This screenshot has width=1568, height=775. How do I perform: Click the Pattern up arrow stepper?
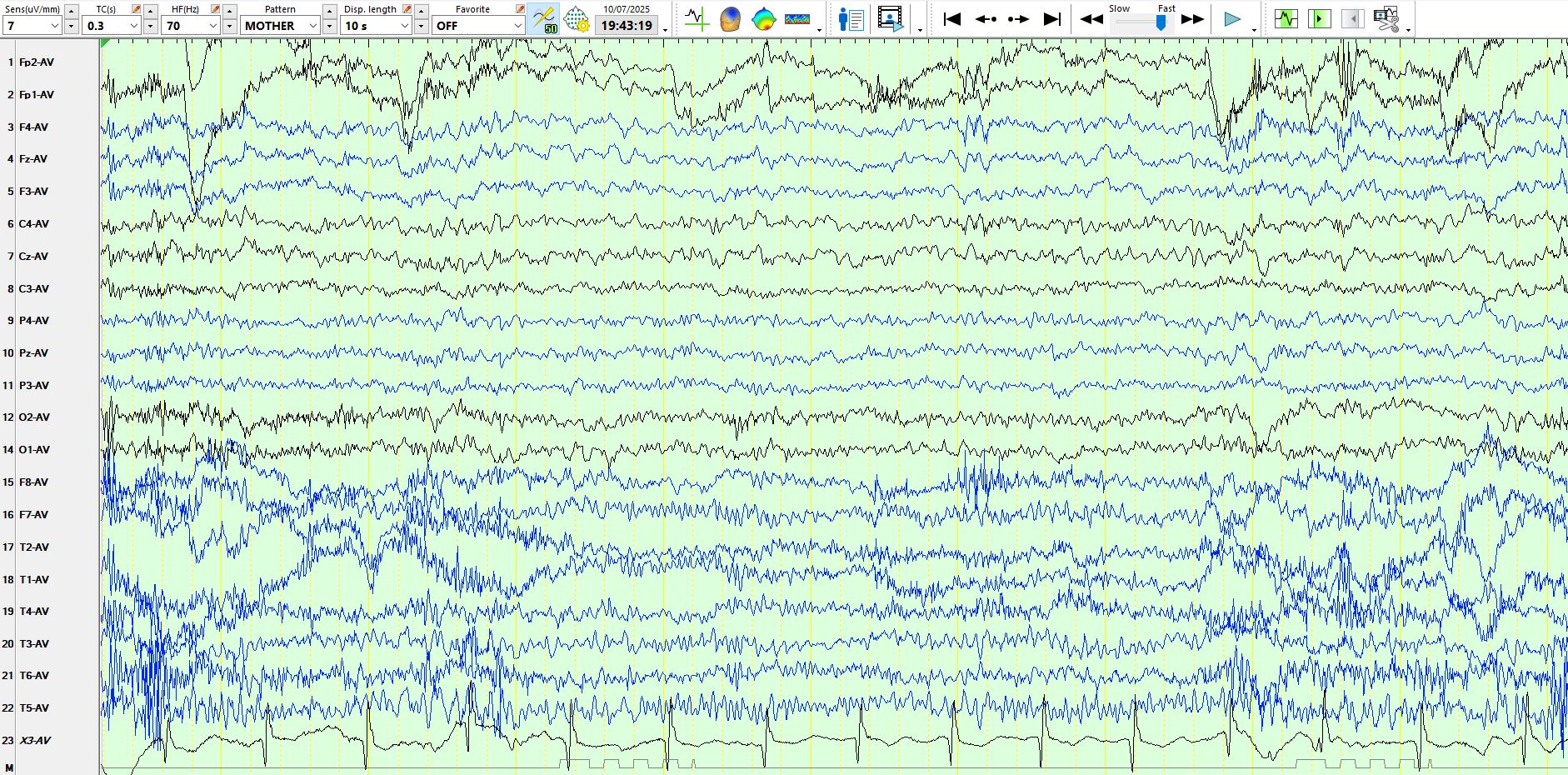click(x=330, y=11)
